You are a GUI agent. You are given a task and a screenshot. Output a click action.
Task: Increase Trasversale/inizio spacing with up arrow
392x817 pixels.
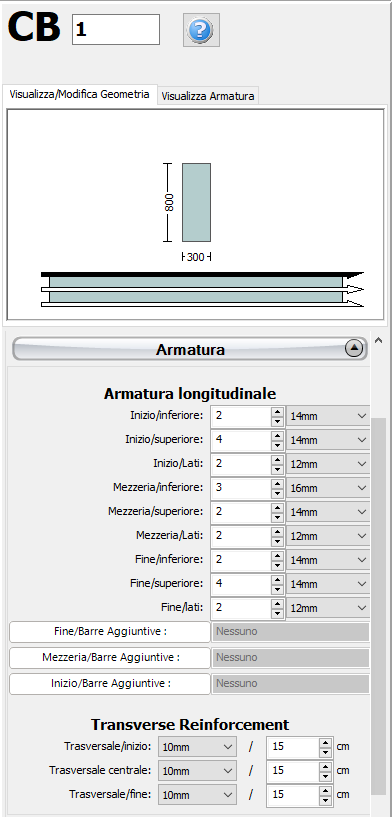pyautogui.click(x=325, y=742)
